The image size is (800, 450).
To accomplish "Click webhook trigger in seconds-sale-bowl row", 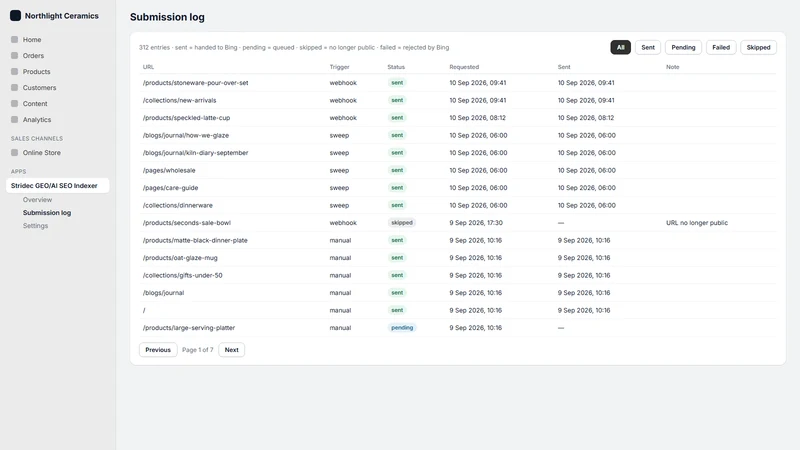I will coord(343,223).
